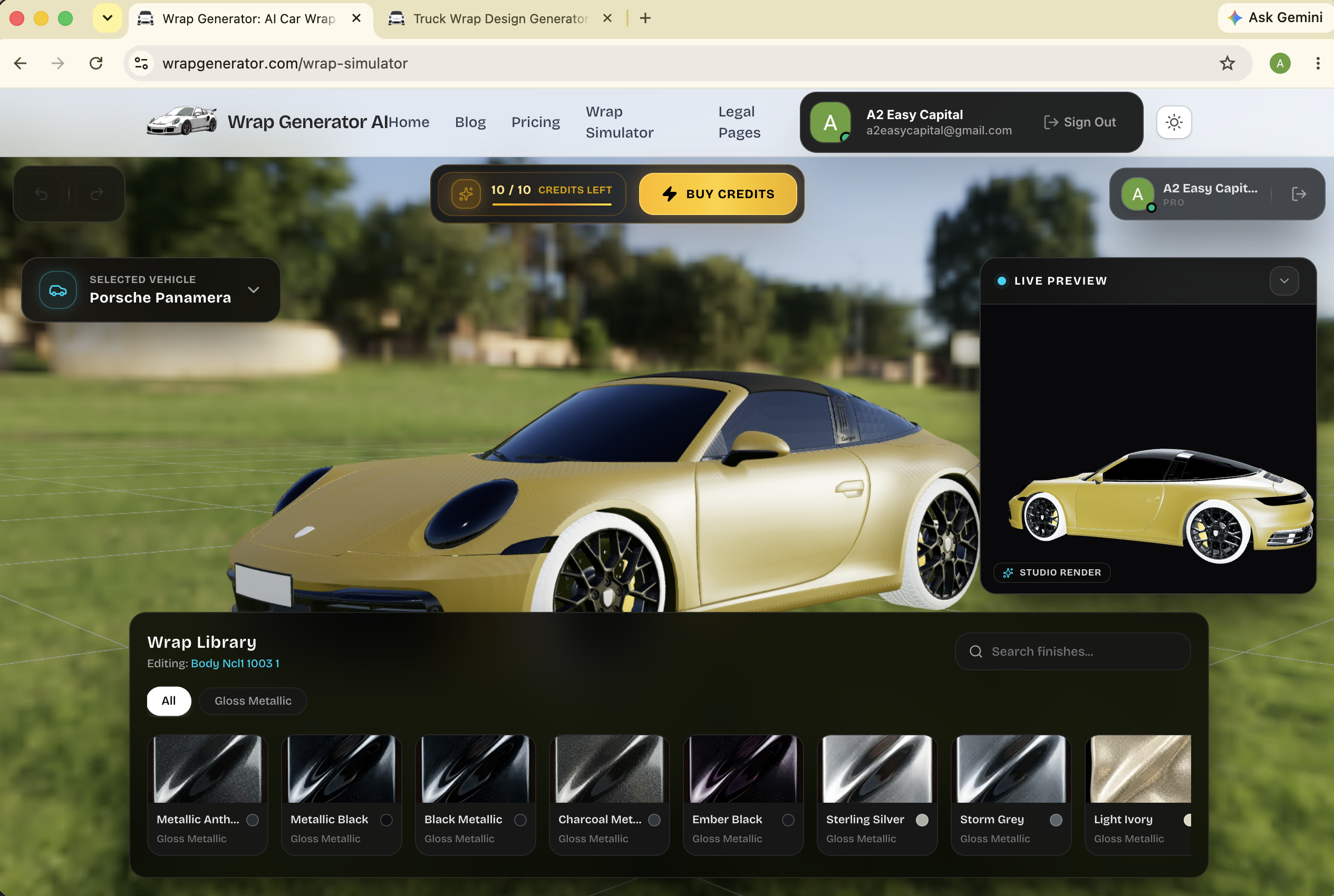Select the All filter tab
Image resolution: width=1334 pixels, height=896 pixels.
[x=169, y=701]
